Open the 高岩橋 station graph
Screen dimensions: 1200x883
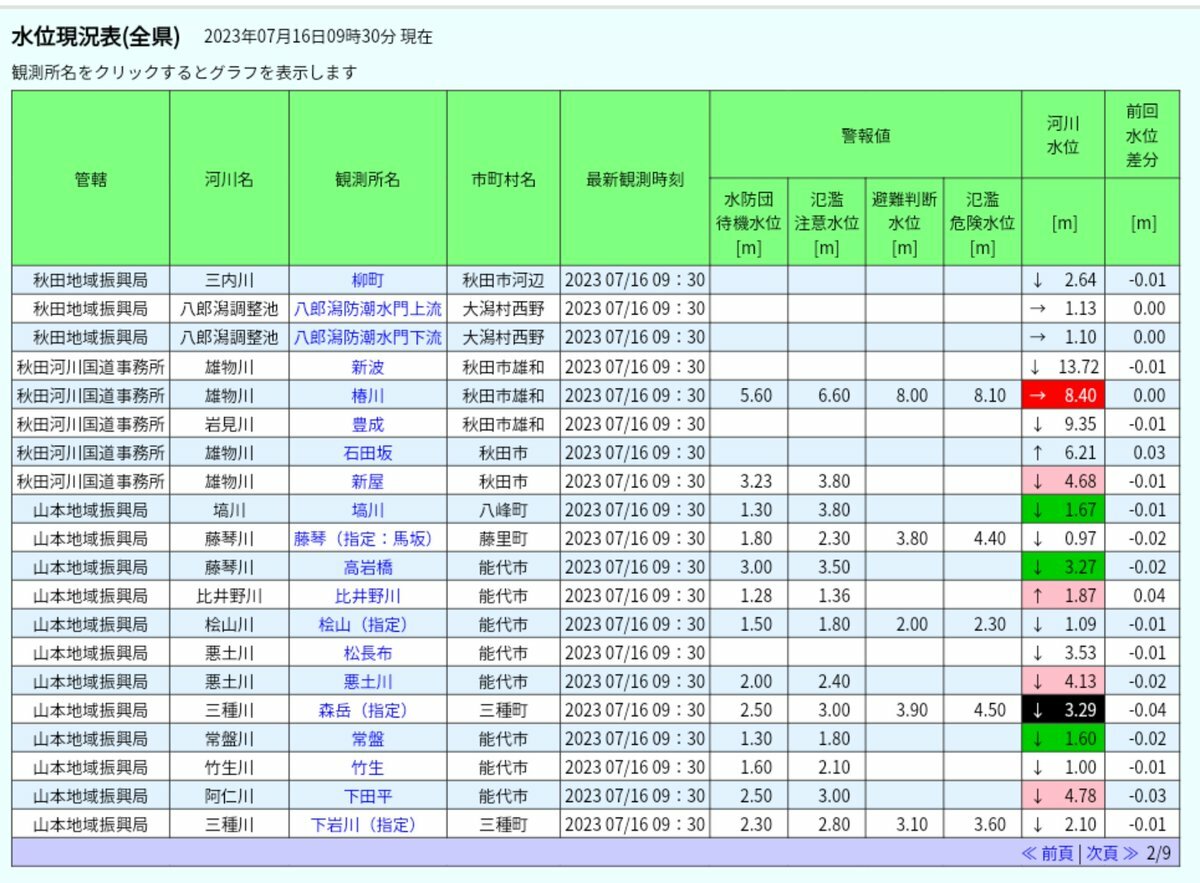[367, 568]
